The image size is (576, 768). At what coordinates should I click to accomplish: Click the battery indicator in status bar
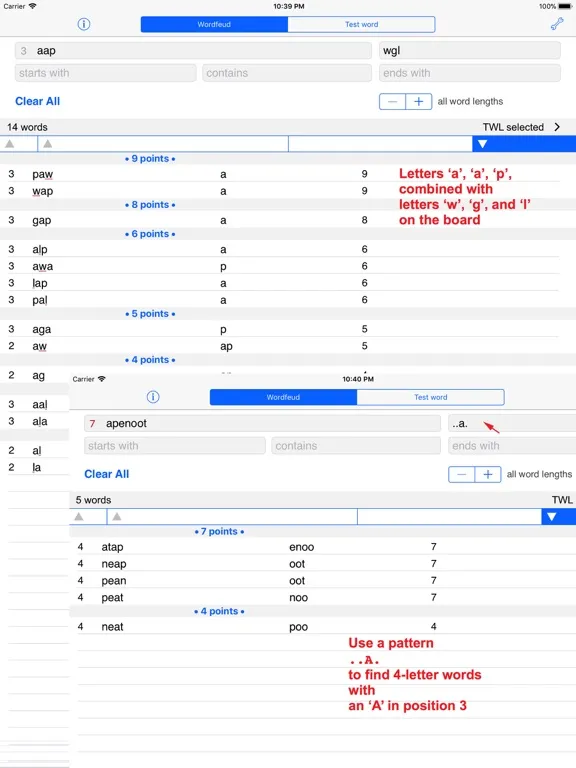(565, 6)
